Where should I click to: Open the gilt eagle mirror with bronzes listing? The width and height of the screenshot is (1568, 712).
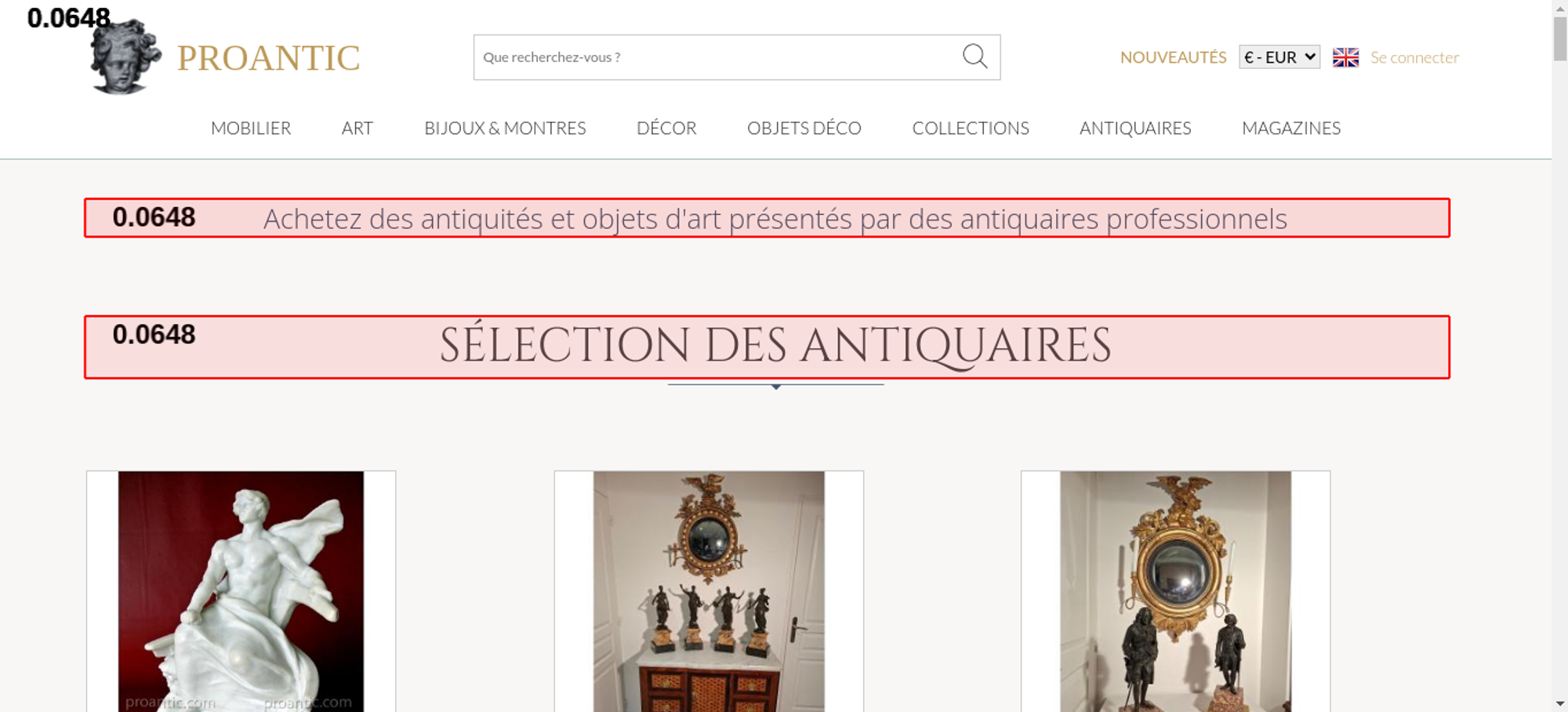pyautogui.click(x=1175, y=591)
